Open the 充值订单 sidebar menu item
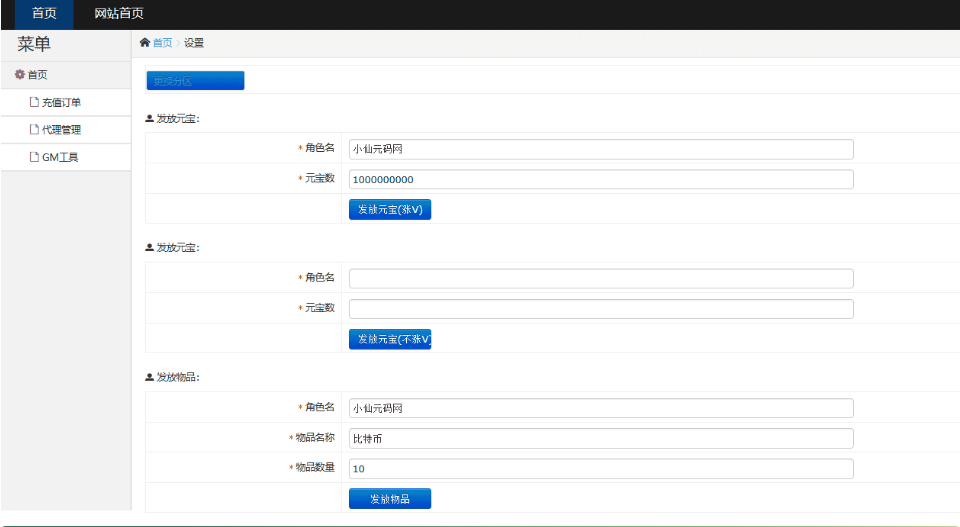 [62, 102]
